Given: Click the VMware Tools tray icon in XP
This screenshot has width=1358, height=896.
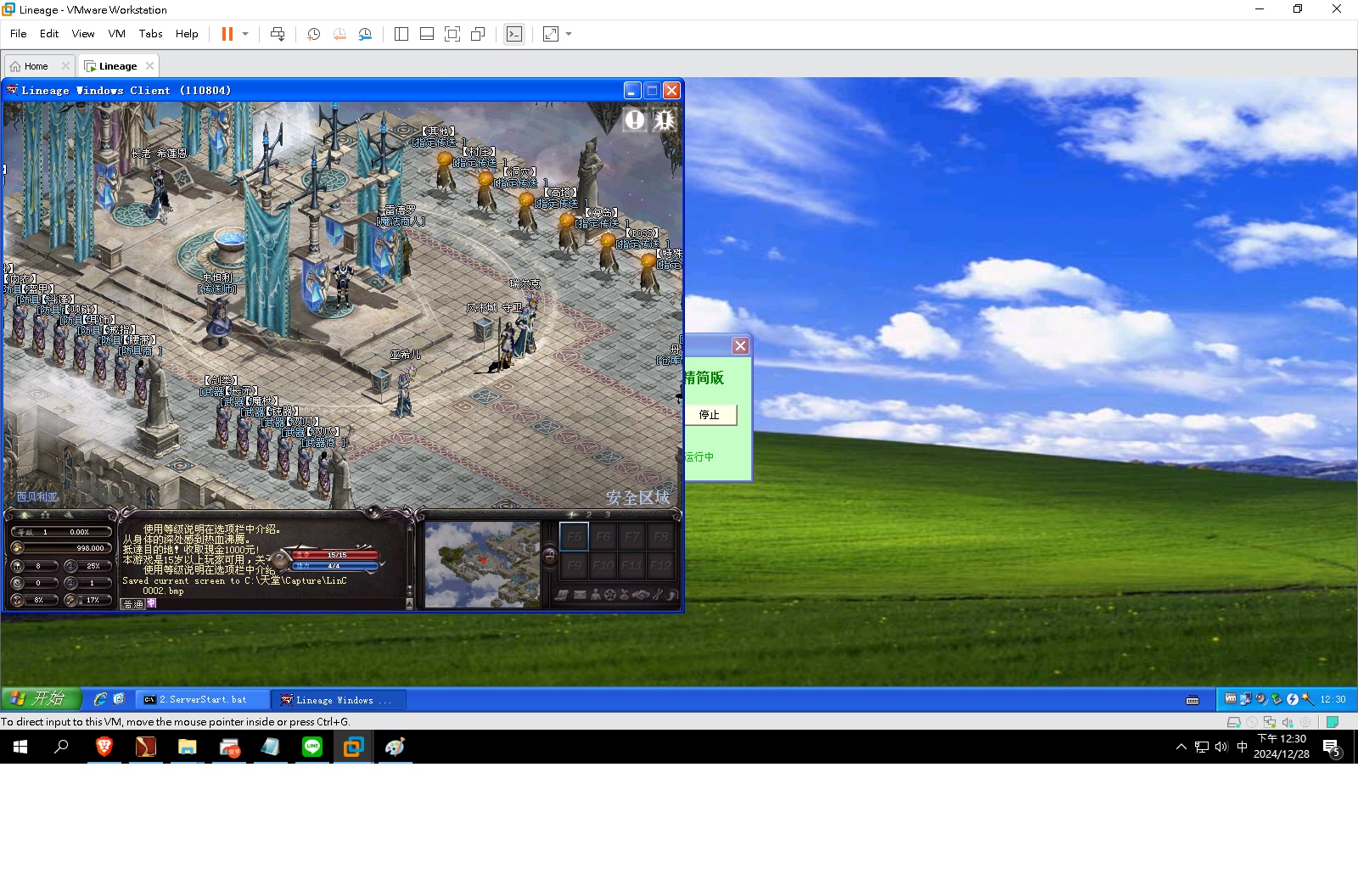Looking at the screenshot, I should (1231, 699).
